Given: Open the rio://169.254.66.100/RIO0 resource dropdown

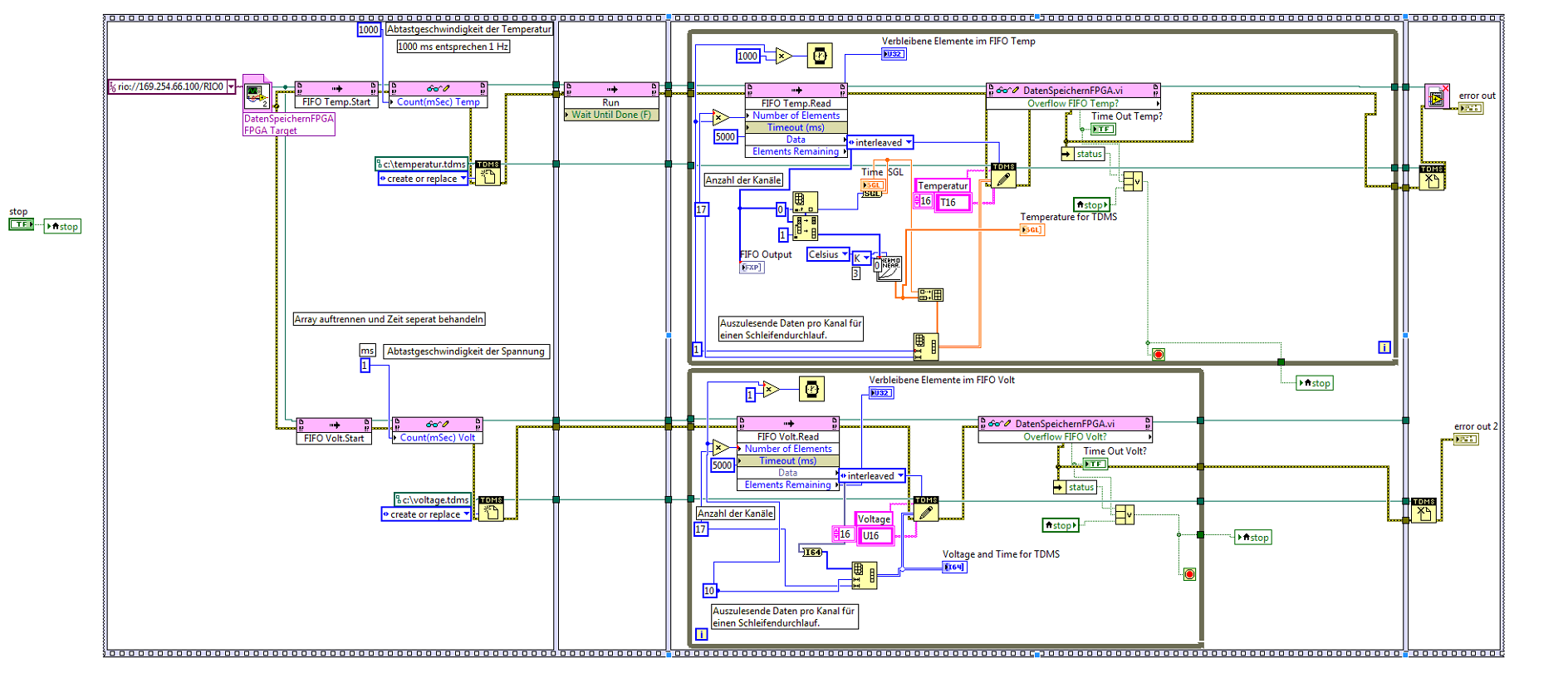Looking at the screenshot, I should (231, 86).
